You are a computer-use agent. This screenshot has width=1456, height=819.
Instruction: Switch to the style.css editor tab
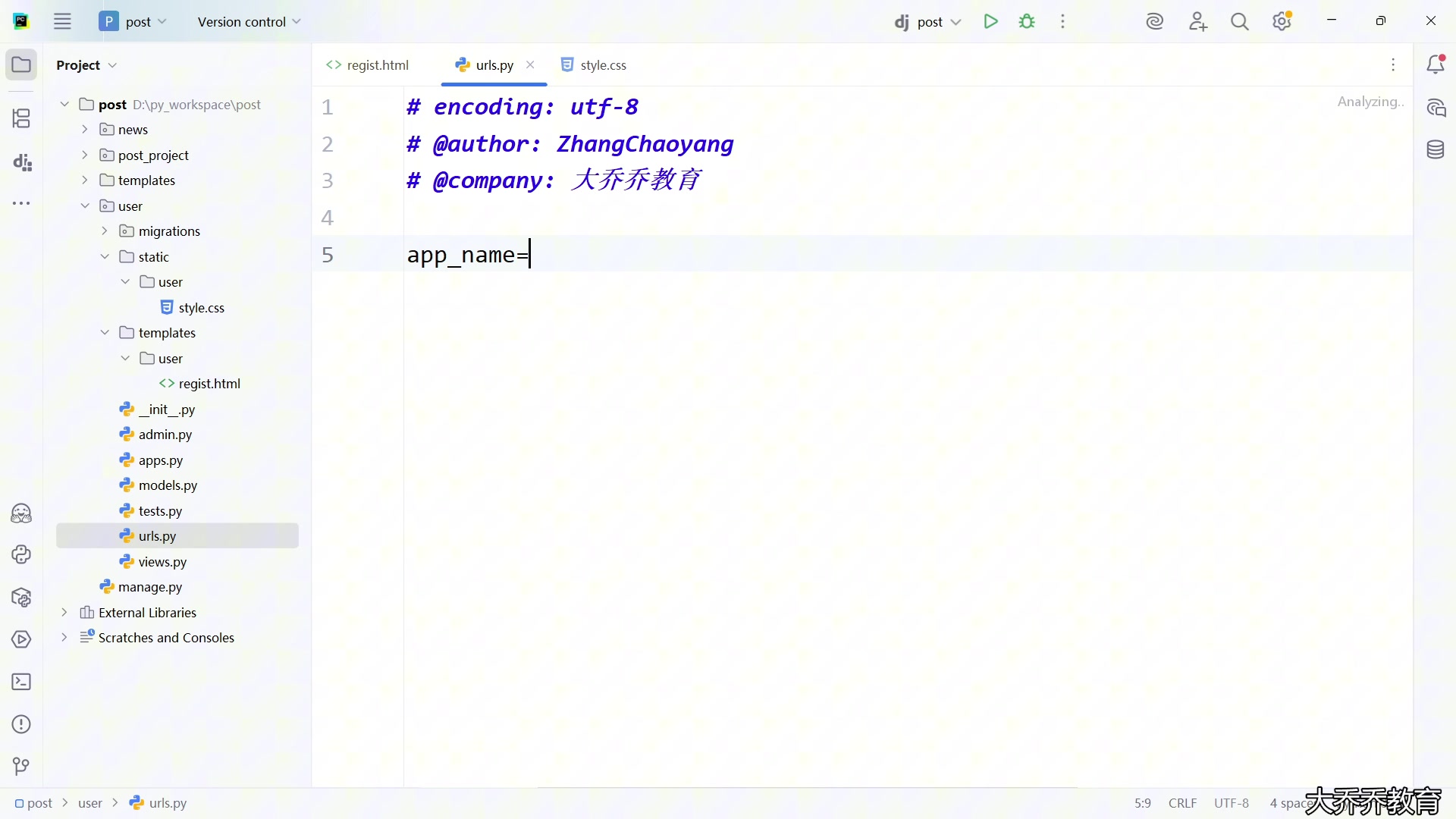[x=594, y=65]
